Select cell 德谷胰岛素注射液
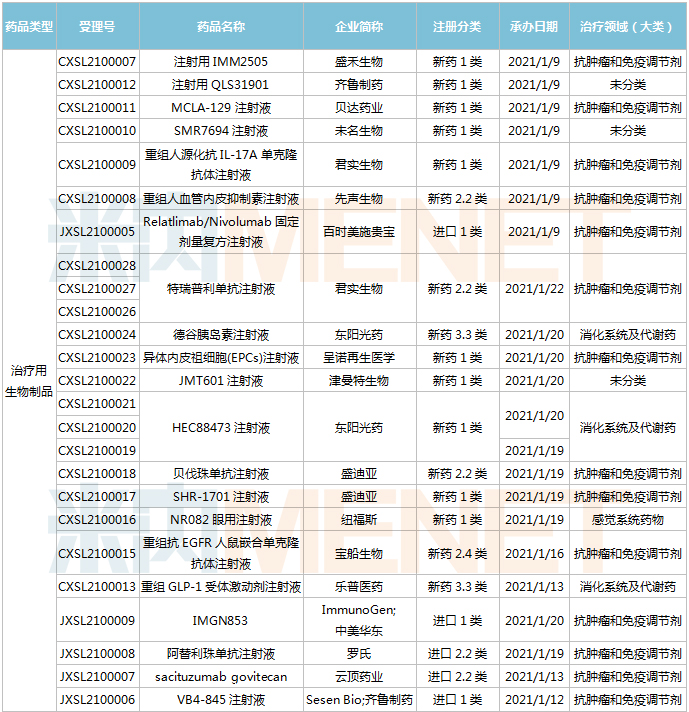689x712 pixels. [x=221, y=335]
